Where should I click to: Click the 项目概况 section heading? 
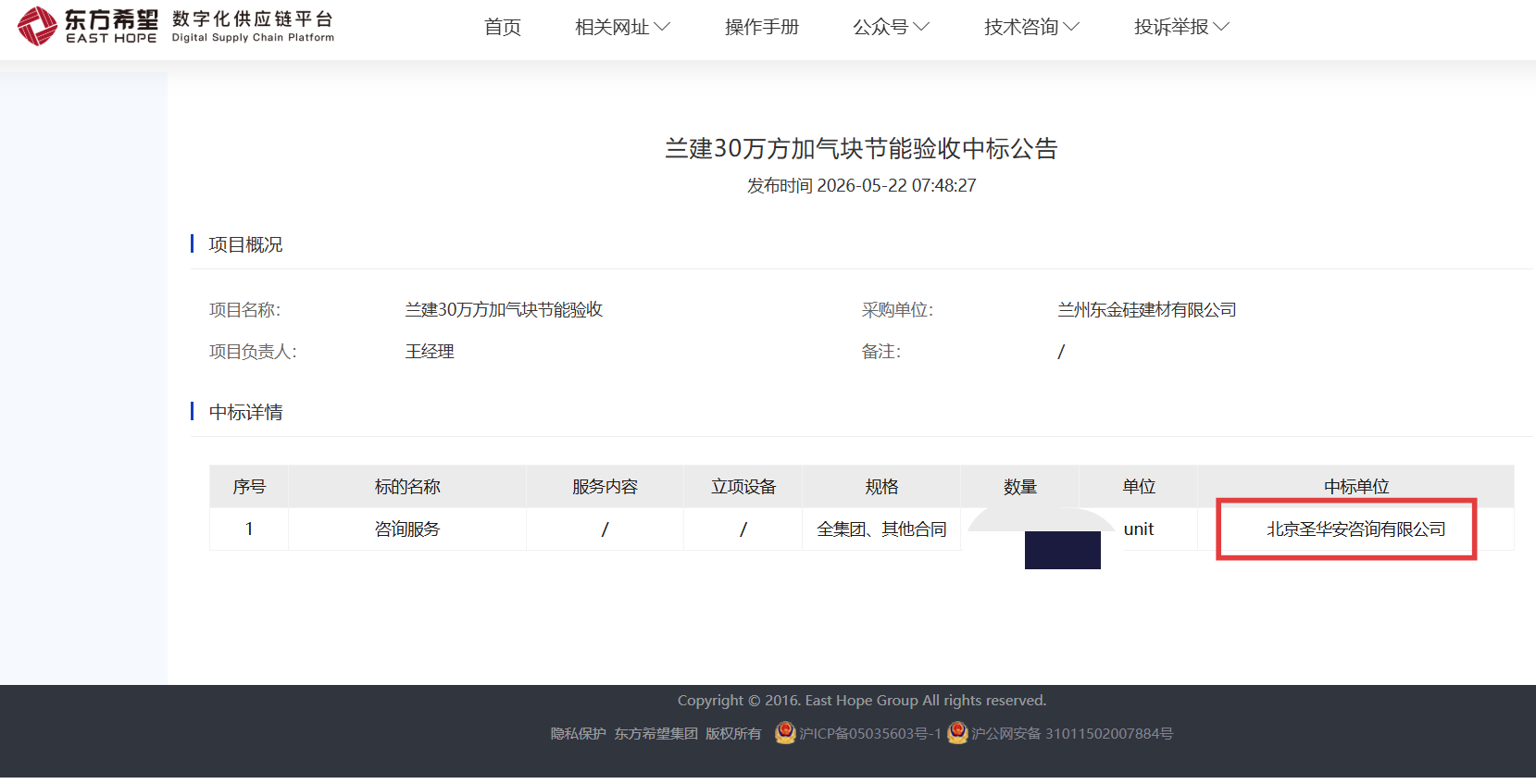tap(245, 244)
